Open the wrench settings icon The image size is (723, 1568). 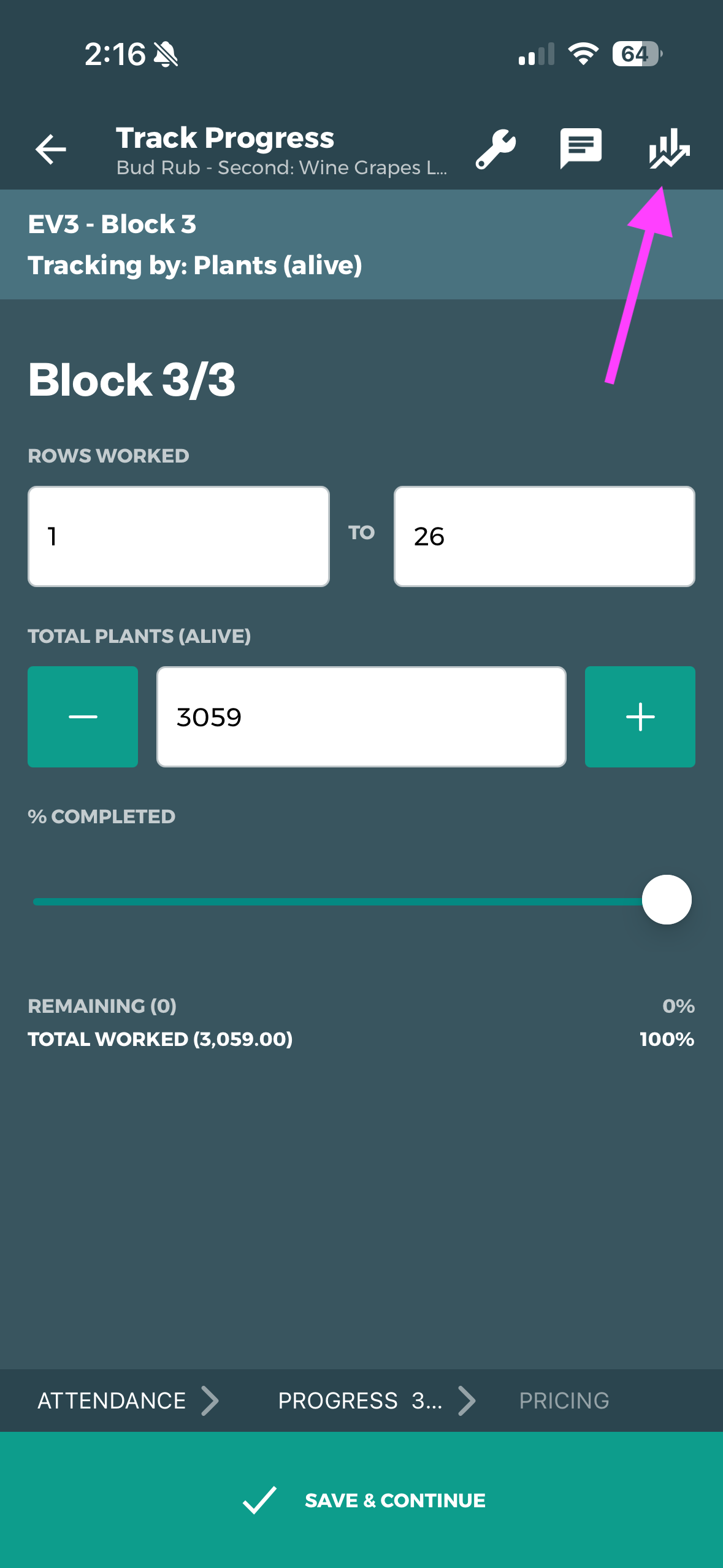click(495, 149)
